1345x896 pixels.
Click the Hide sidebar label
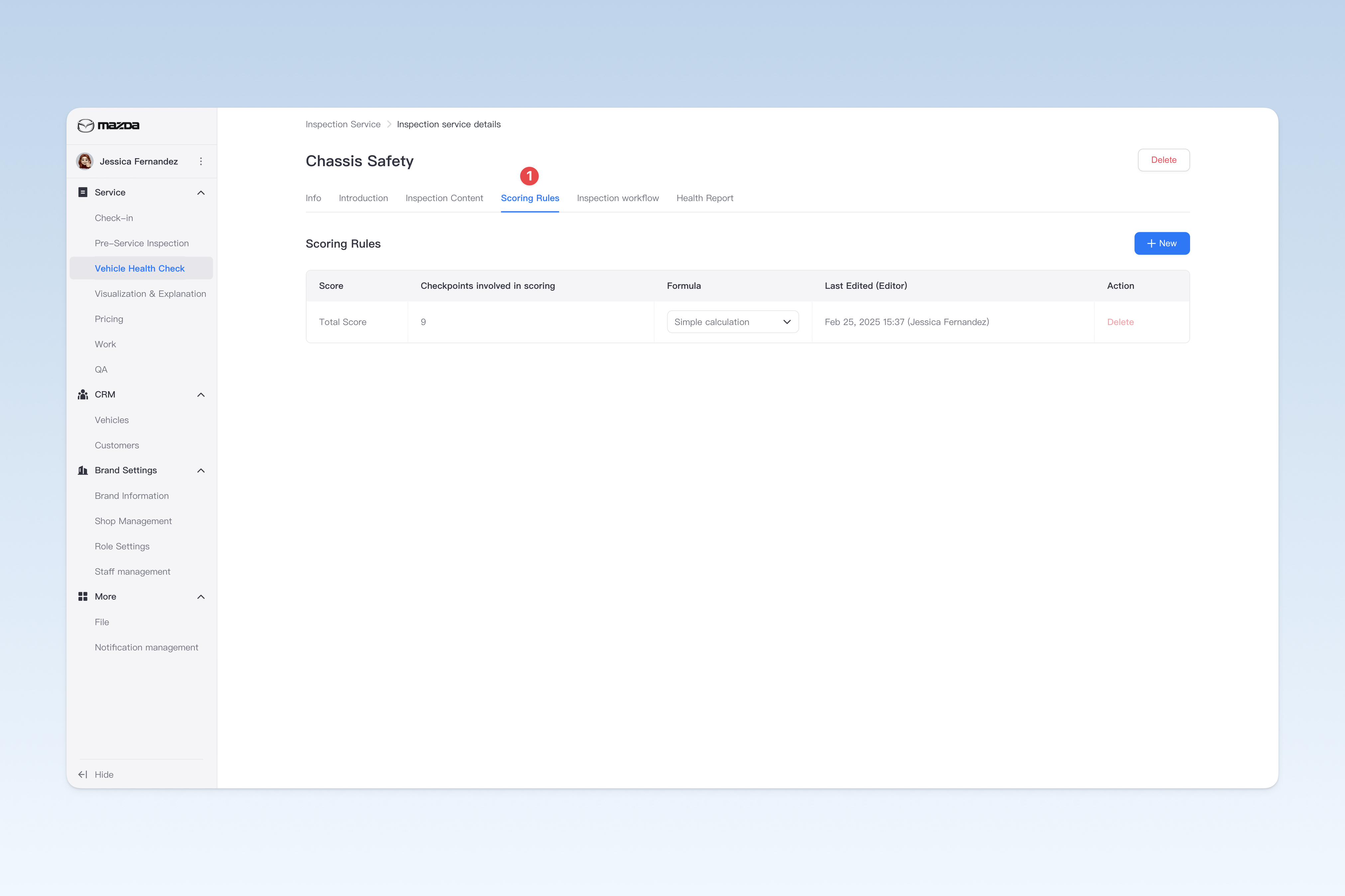104,774
